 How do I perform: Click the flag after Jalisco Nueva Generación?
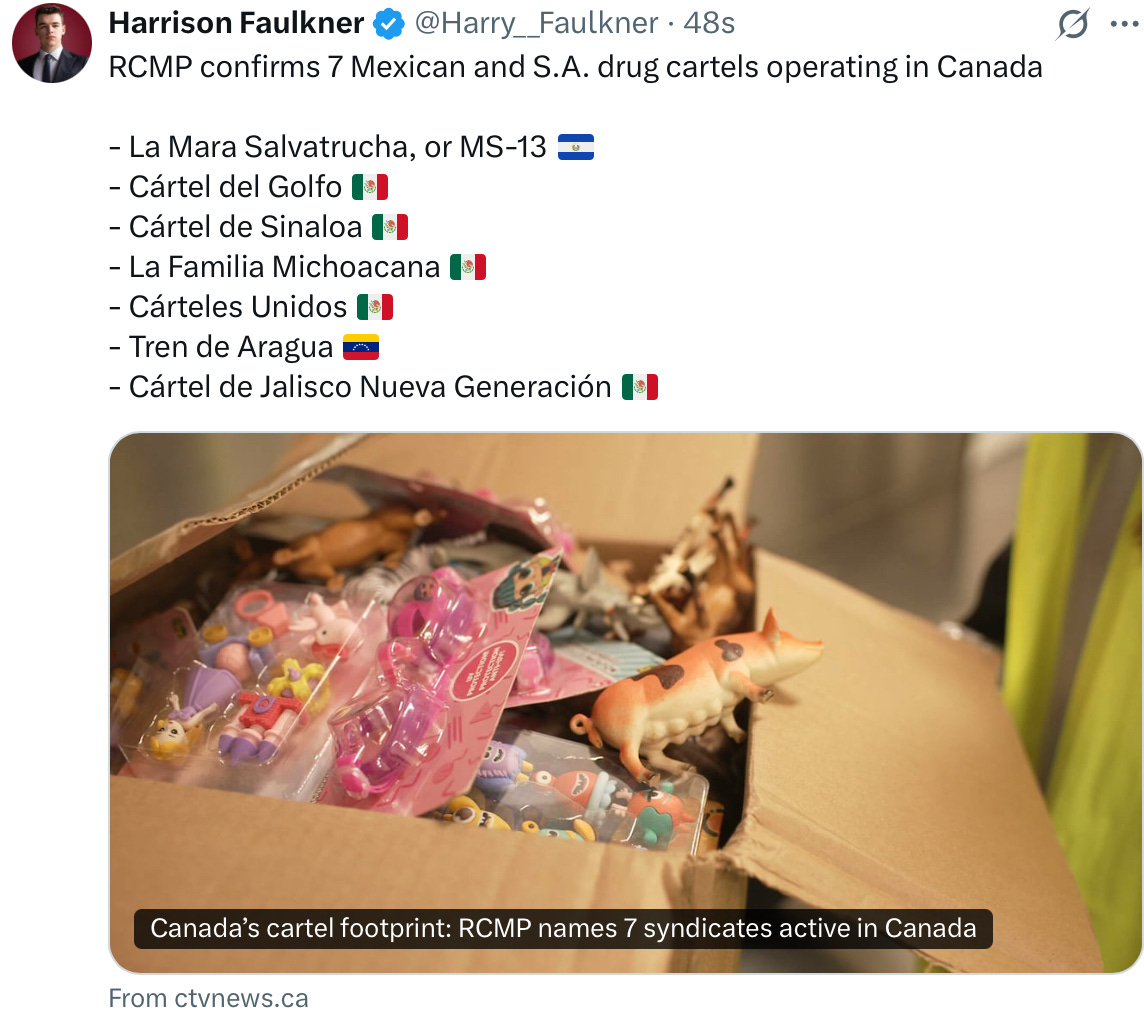pyautogui.click(x=640, y=387)
